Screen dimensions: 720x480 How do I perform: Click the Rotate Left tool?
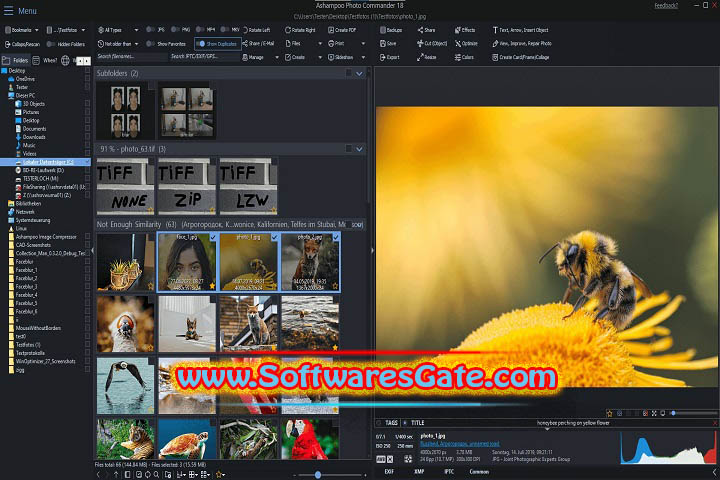(x=256, y=30)
